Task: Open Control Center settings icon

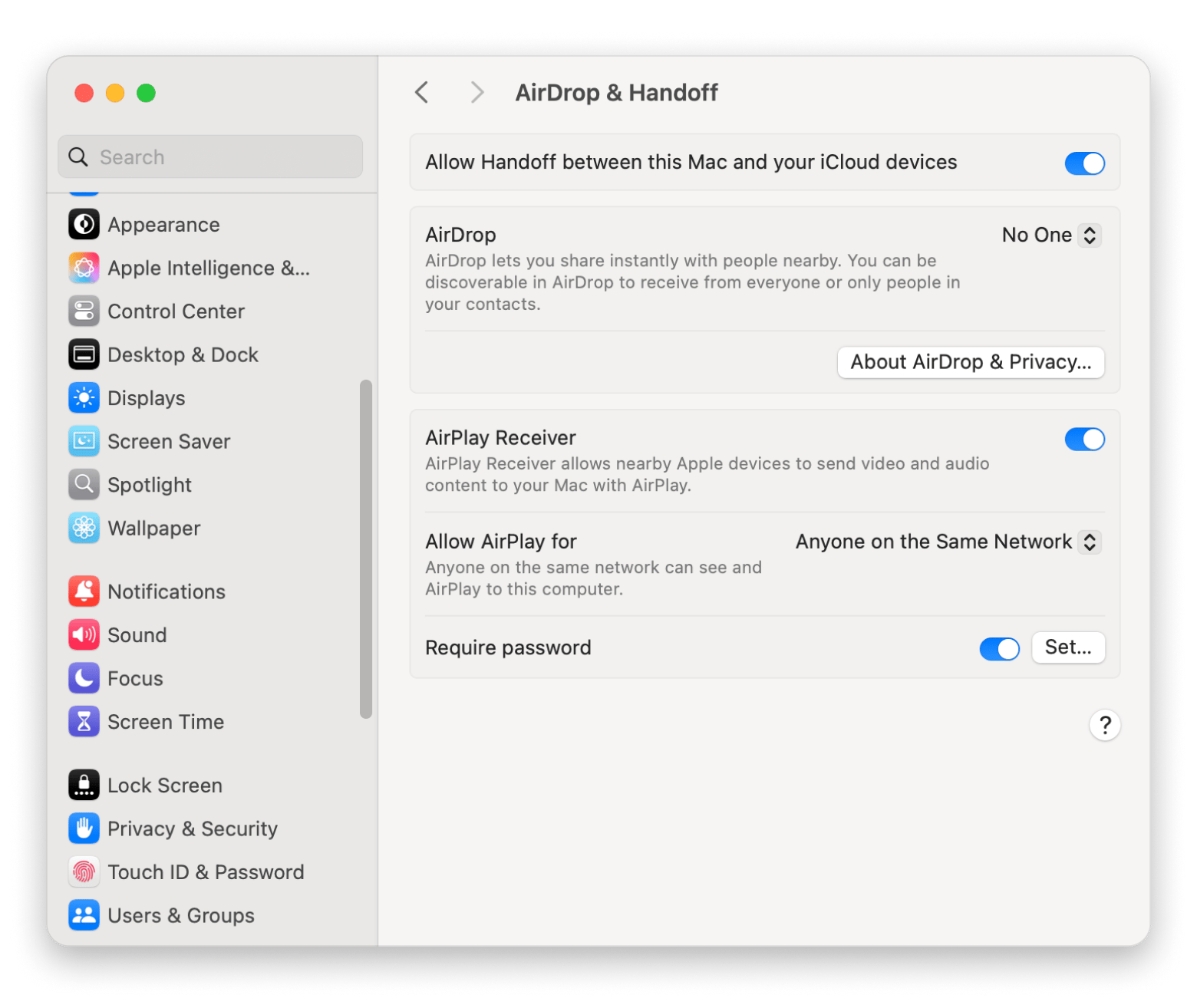Action: pyautogui.click(x=84, y=311)
